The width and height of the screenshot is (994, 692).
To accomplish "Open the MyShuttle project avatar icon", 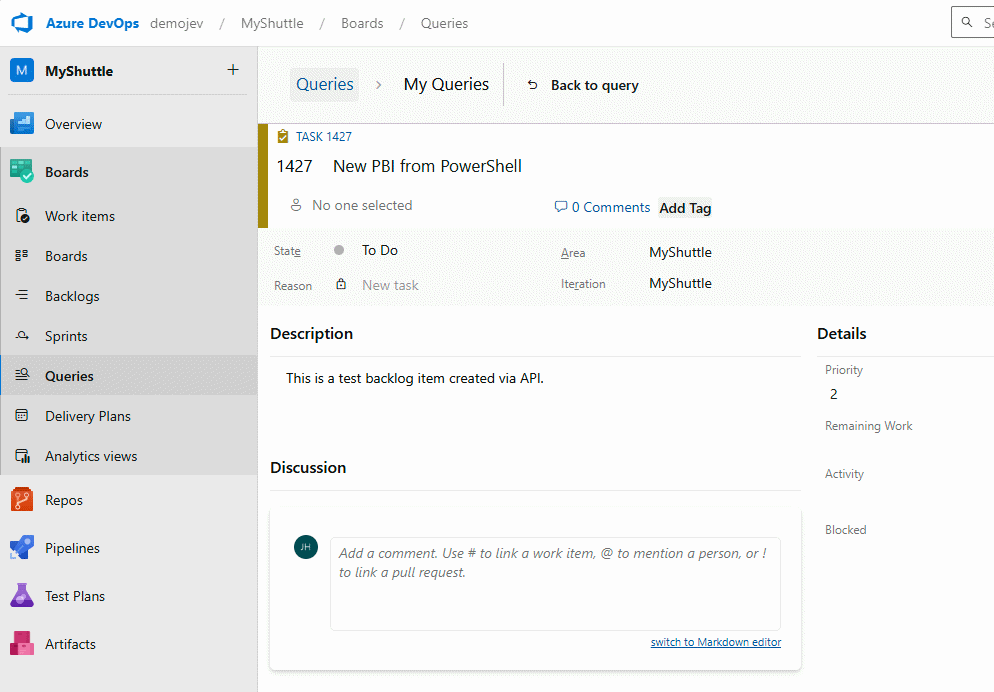I will [22, 70].
